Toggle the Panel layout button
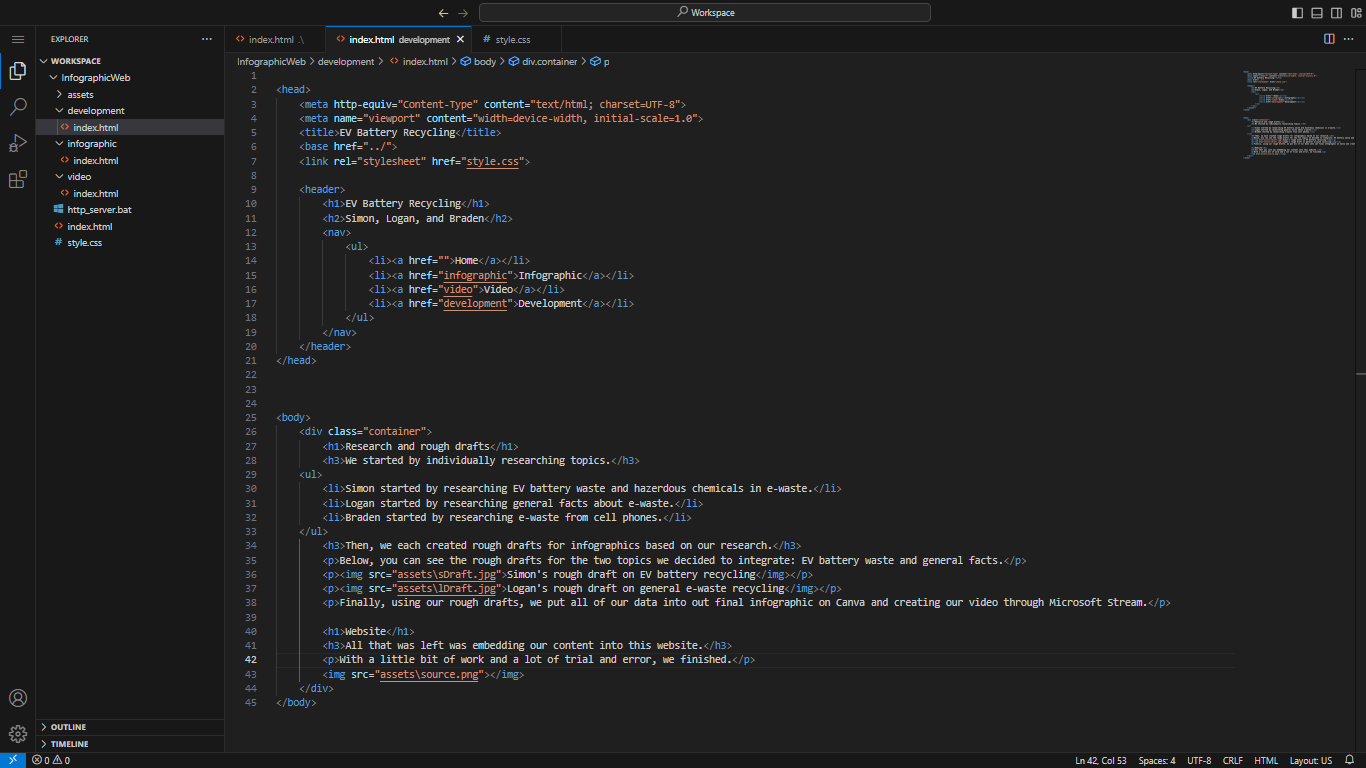Viewport: 1366px width, 768px height. point(1317,13)
